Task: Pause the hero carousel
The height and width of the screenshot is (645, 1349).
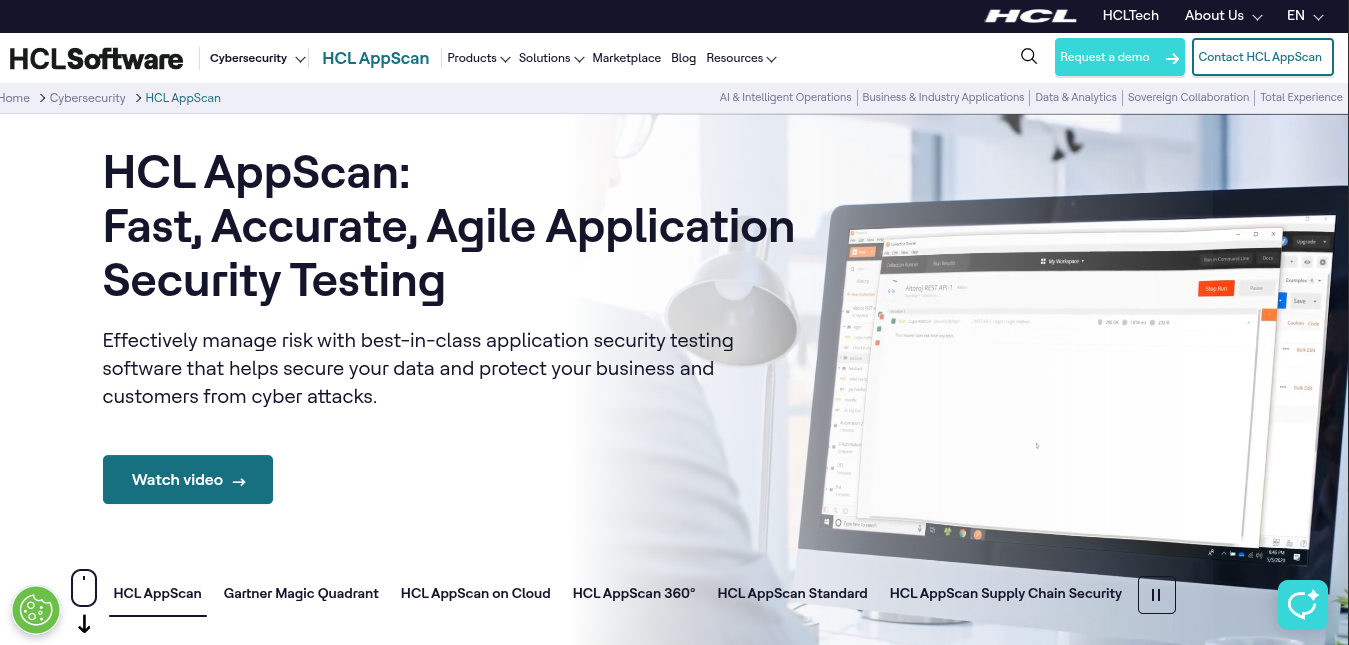Action: 1156,595
